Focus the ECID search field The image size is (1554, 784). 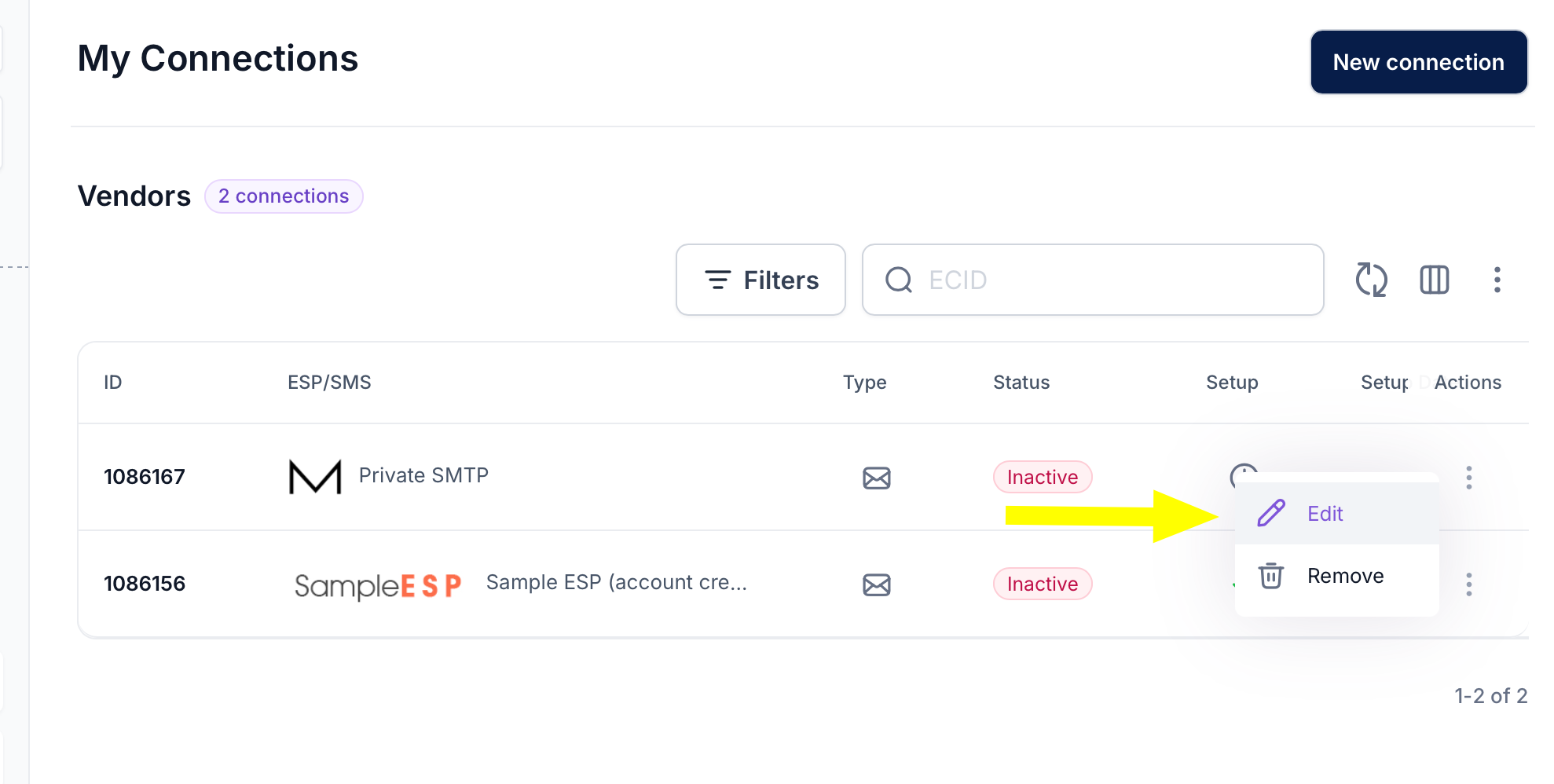tap(1092, 280)
